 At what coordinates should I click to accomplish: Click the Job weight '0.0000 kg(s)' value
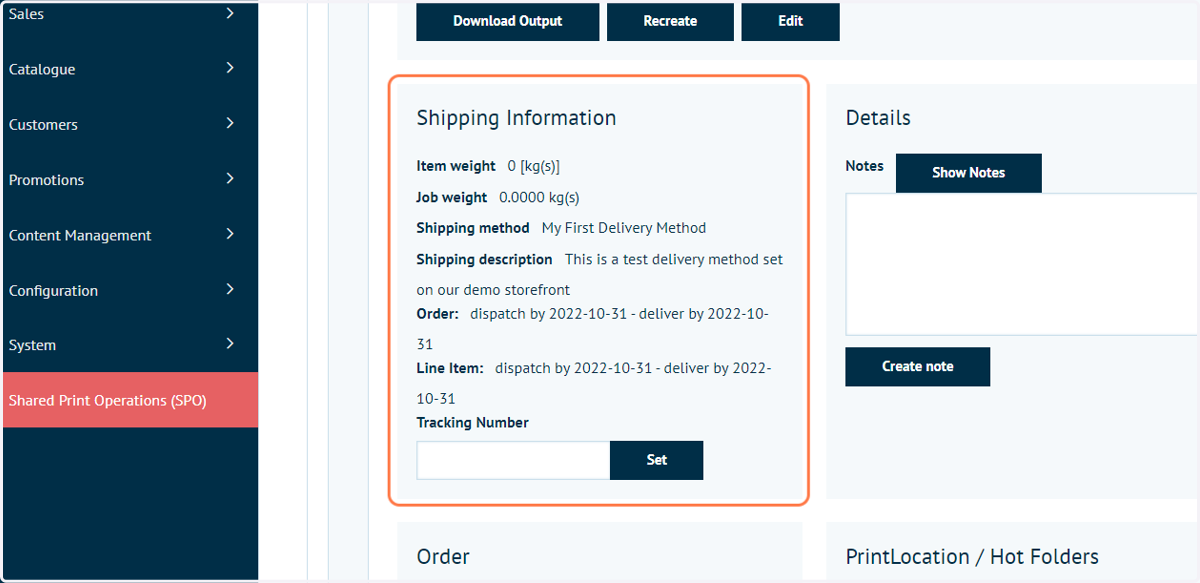539,198
